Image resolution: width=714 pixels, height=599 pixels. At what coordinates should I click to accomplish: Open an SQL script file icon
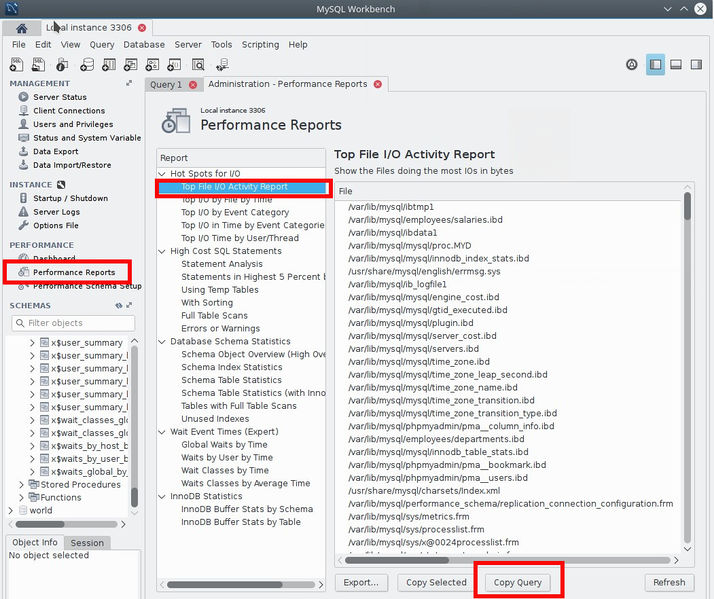tap(38, 65)
